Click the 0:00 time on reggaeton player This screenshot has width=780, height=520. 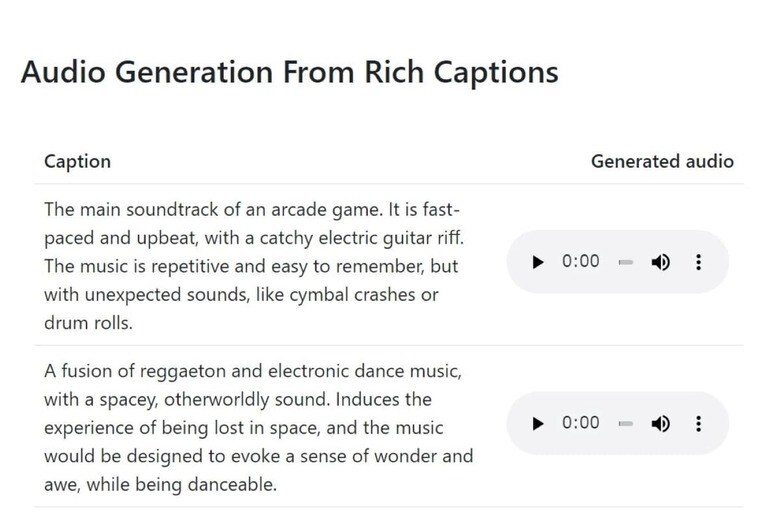click(x=581, y=423)
